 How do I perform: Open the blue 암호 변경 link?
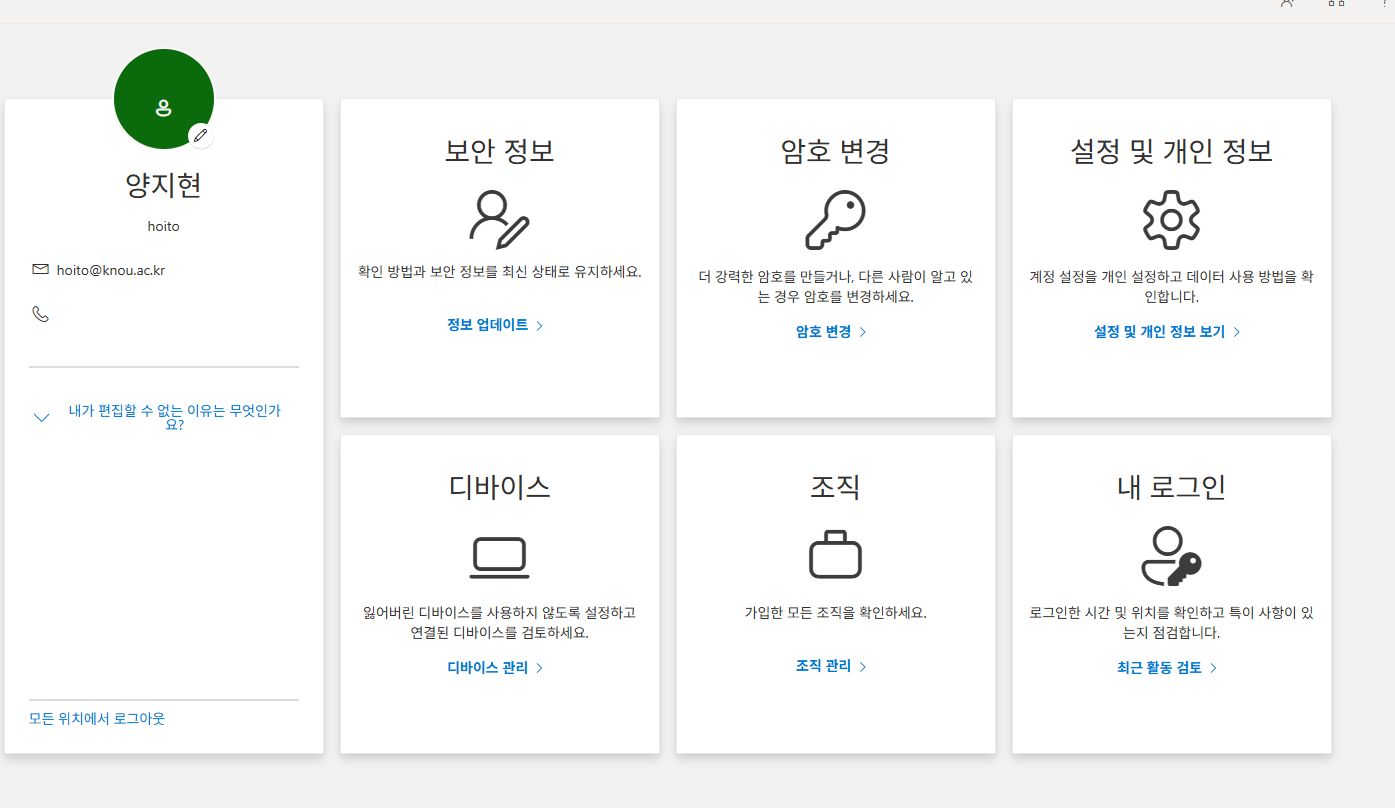click(x=831, y=331)
